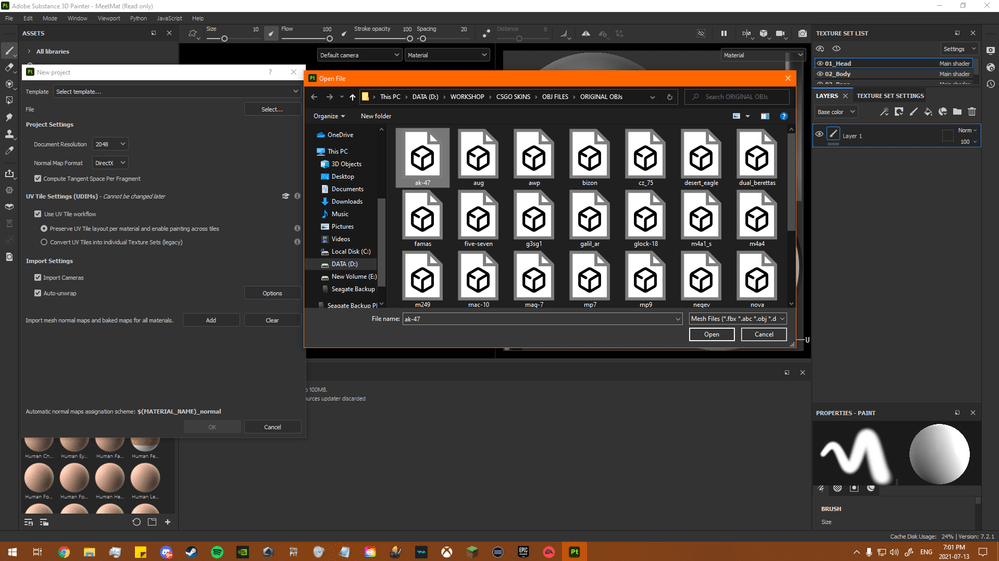Expand All libraries in Assets panel
Screen dimensions: 999x561
click(x=29, y=52)
